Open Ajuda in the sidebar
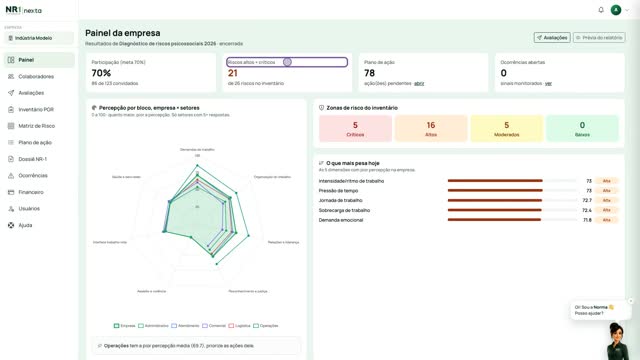 [x=39, y=225]
